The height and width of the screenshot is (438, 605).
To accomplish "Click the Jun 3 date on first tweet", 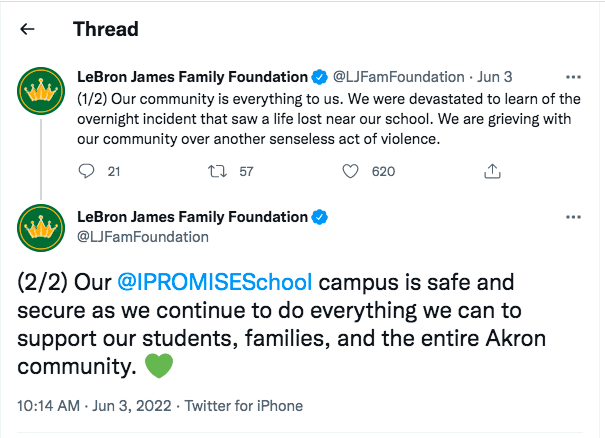I will [x=495, y=77].
